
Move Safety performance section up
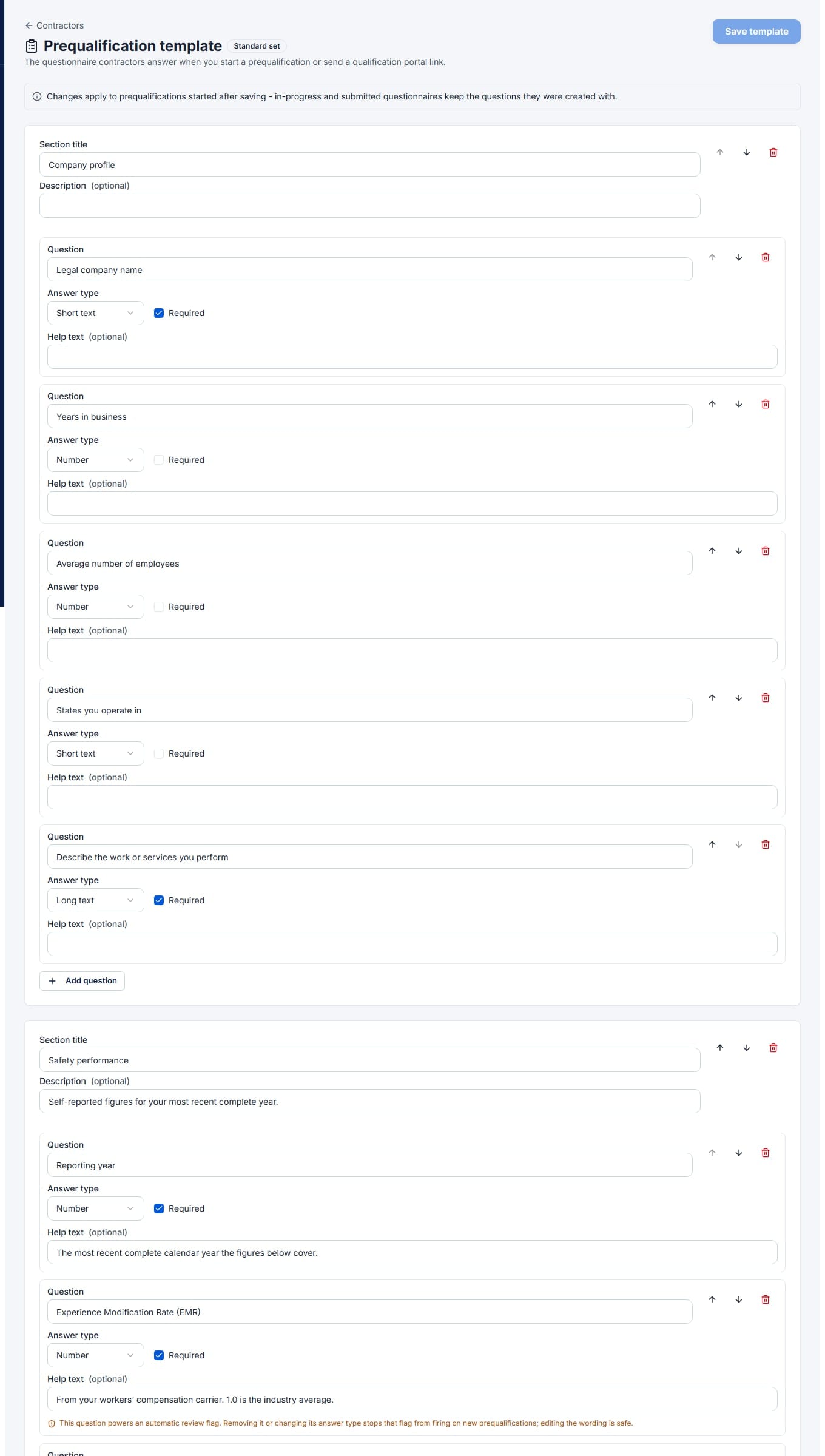[x=720, y=1048]
